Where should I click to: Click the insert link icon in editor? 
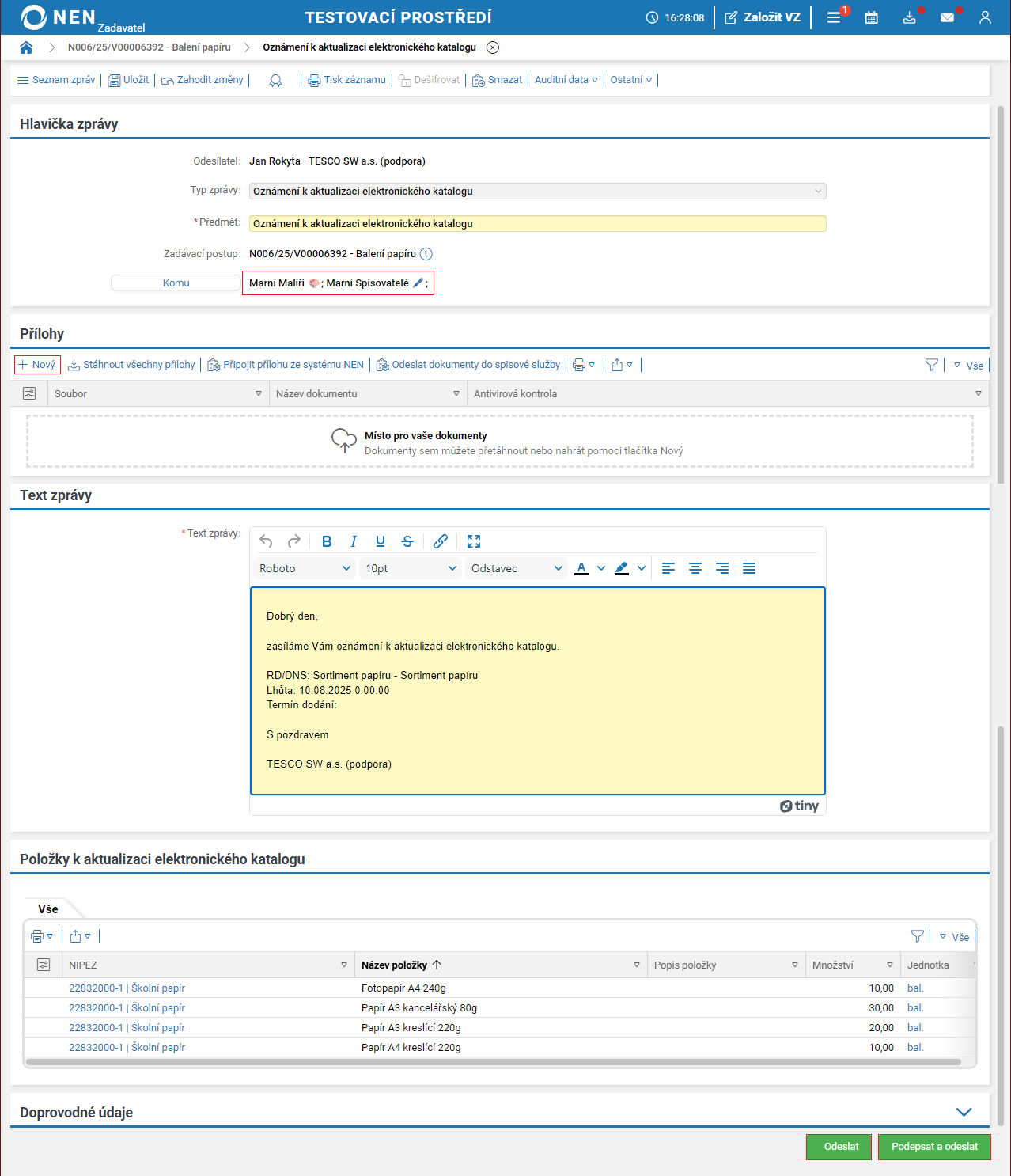click(441, 541)
